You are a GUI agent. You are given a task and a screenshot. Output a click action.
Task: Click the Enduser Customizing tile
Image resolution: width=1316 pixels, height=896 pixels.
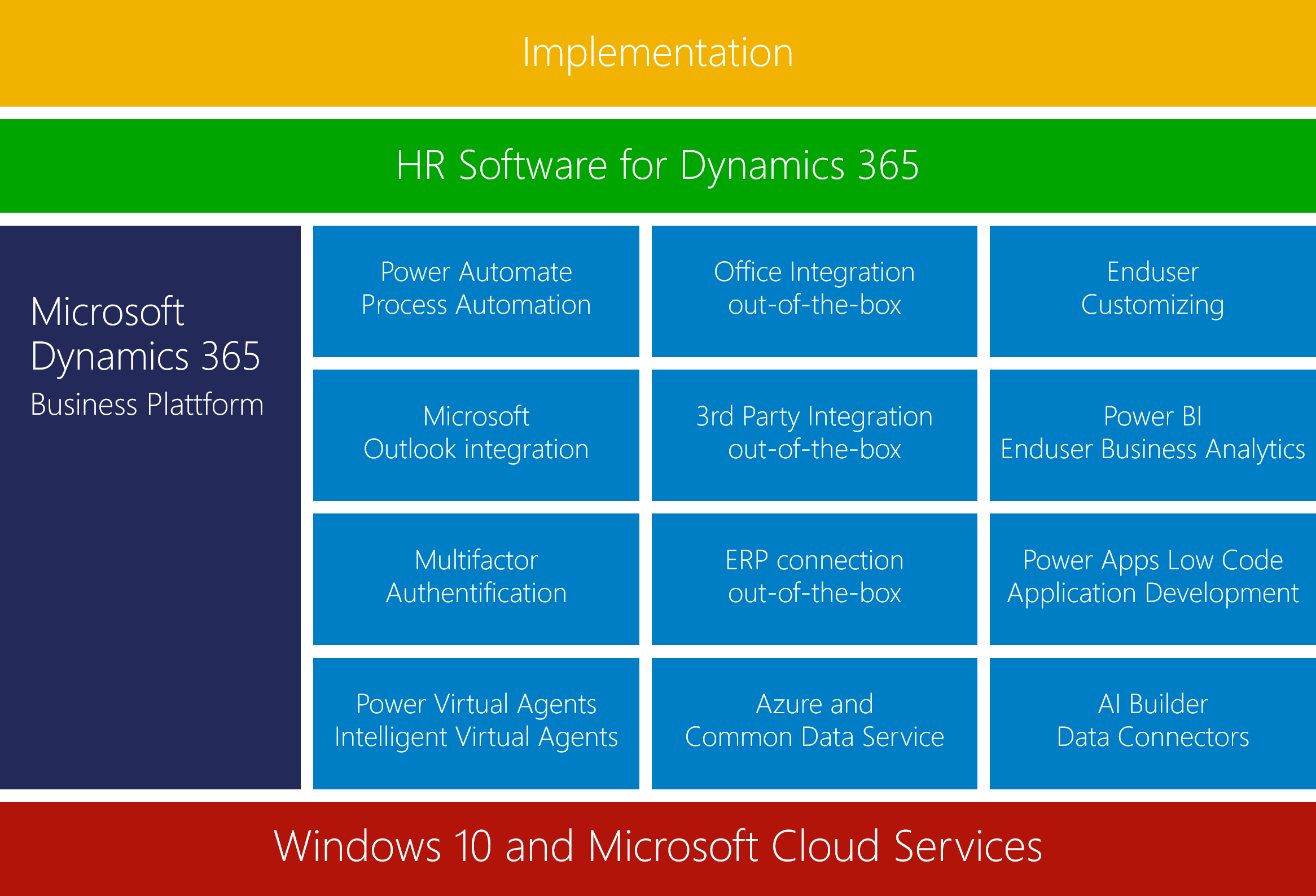click(x=1153, y=291)
